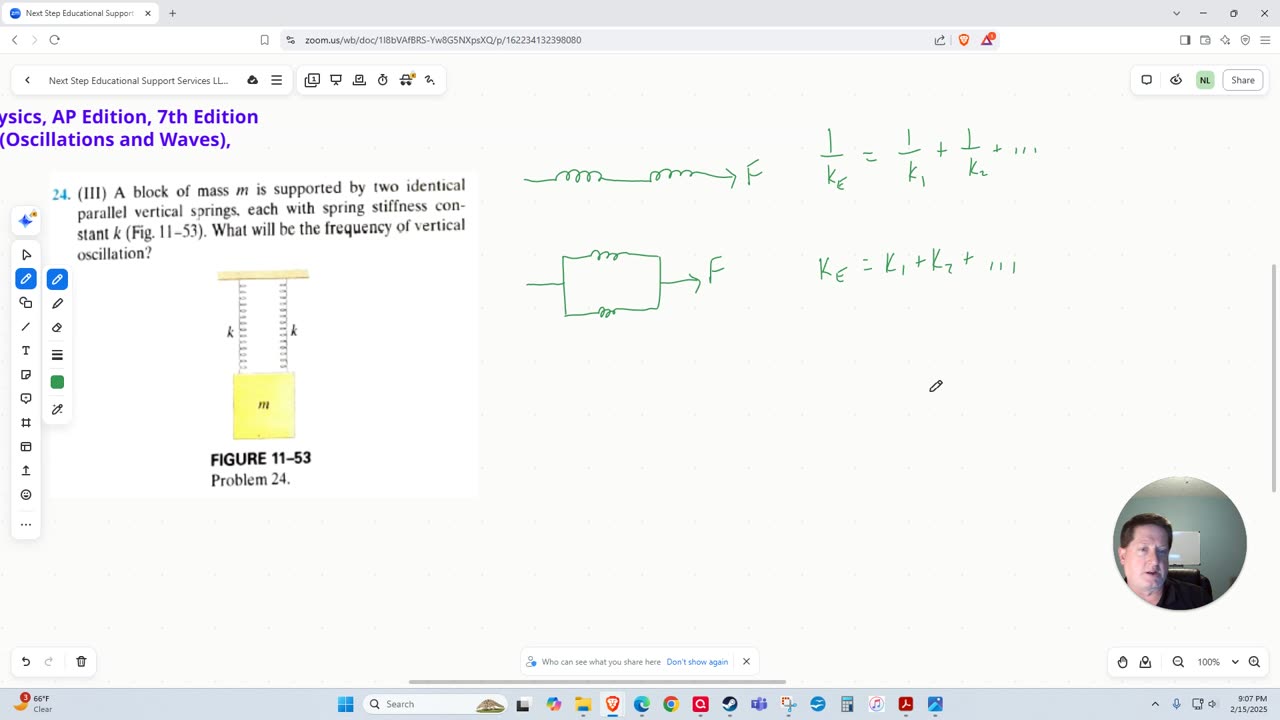The image size is (1280, 720).
Task: Select the Next Step Educational Support tab
Action: coord(80,13)
